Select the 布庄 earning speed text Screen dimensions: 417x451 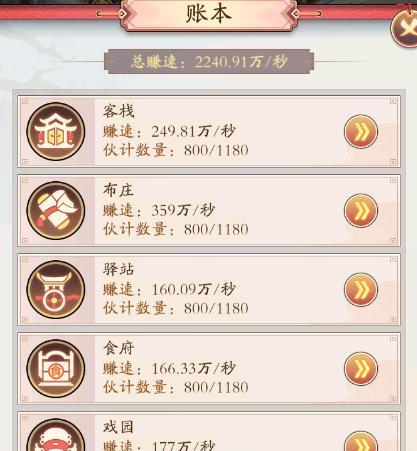159,210
